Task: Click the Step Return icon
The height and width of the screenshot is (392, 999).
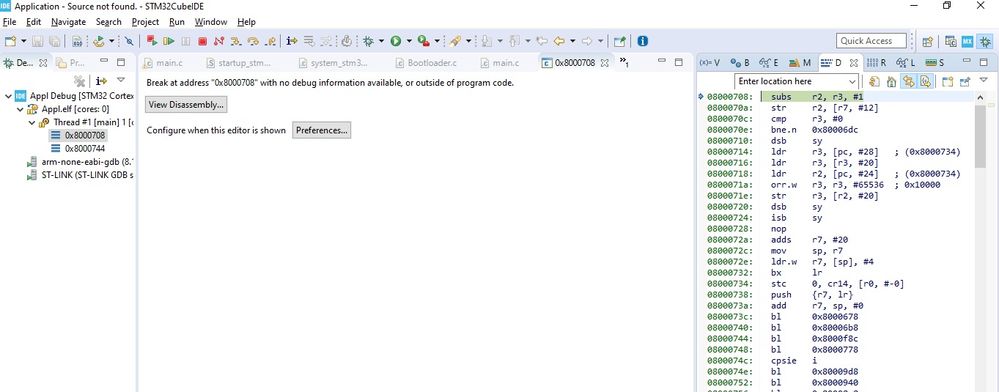Action: click(270, 41)
